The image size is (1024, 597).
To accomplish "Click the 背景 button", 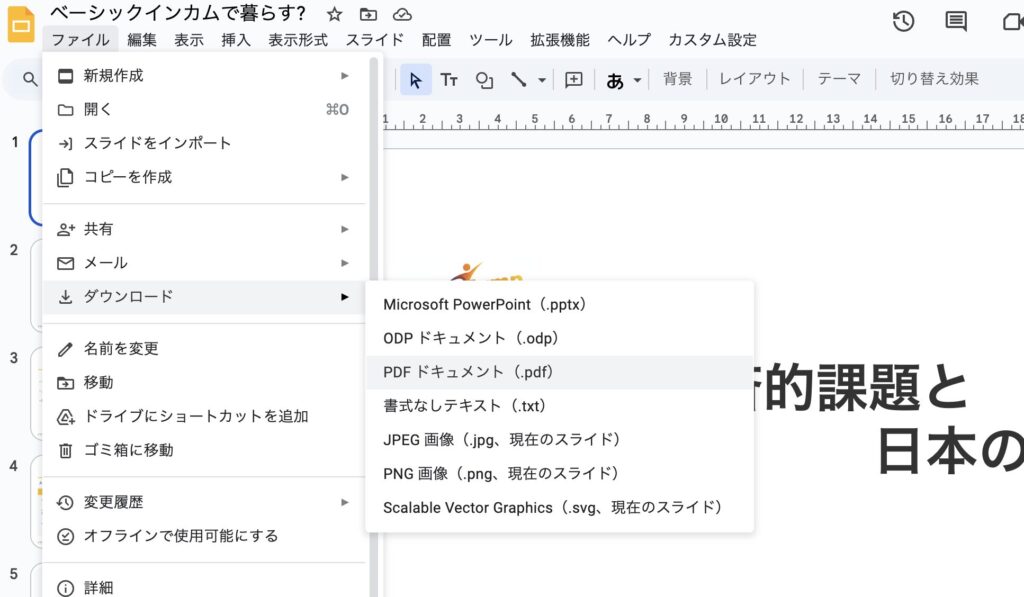I will 677,79.
